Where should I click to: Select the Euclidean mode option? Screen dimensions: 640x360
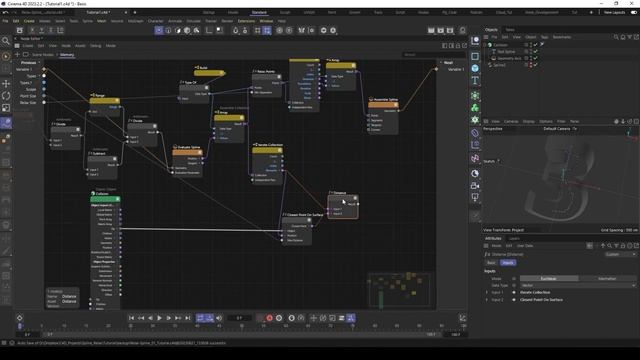tap(549, 278)
